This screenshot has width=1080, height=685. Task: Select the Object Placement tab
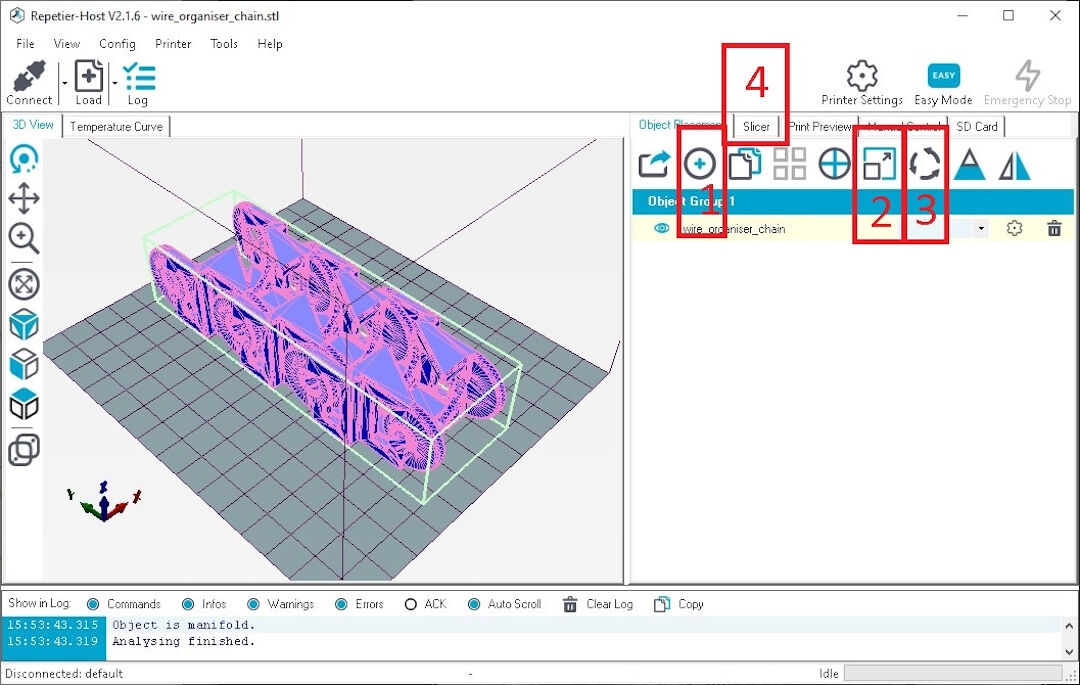(x=680, y=125)
